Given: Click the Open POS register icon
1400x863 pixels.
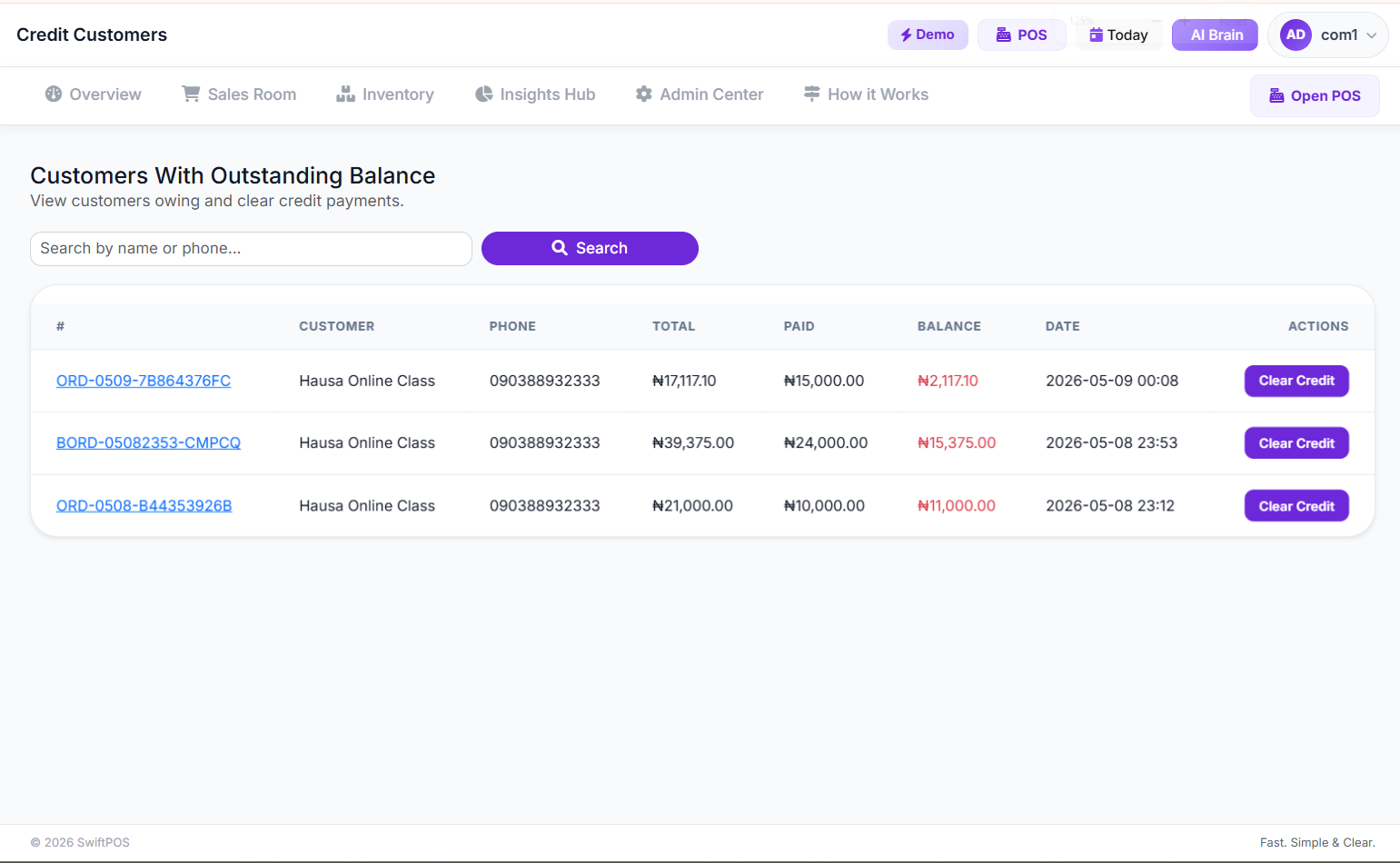Looking at the screenshot, I should [x=1276, y=95].
